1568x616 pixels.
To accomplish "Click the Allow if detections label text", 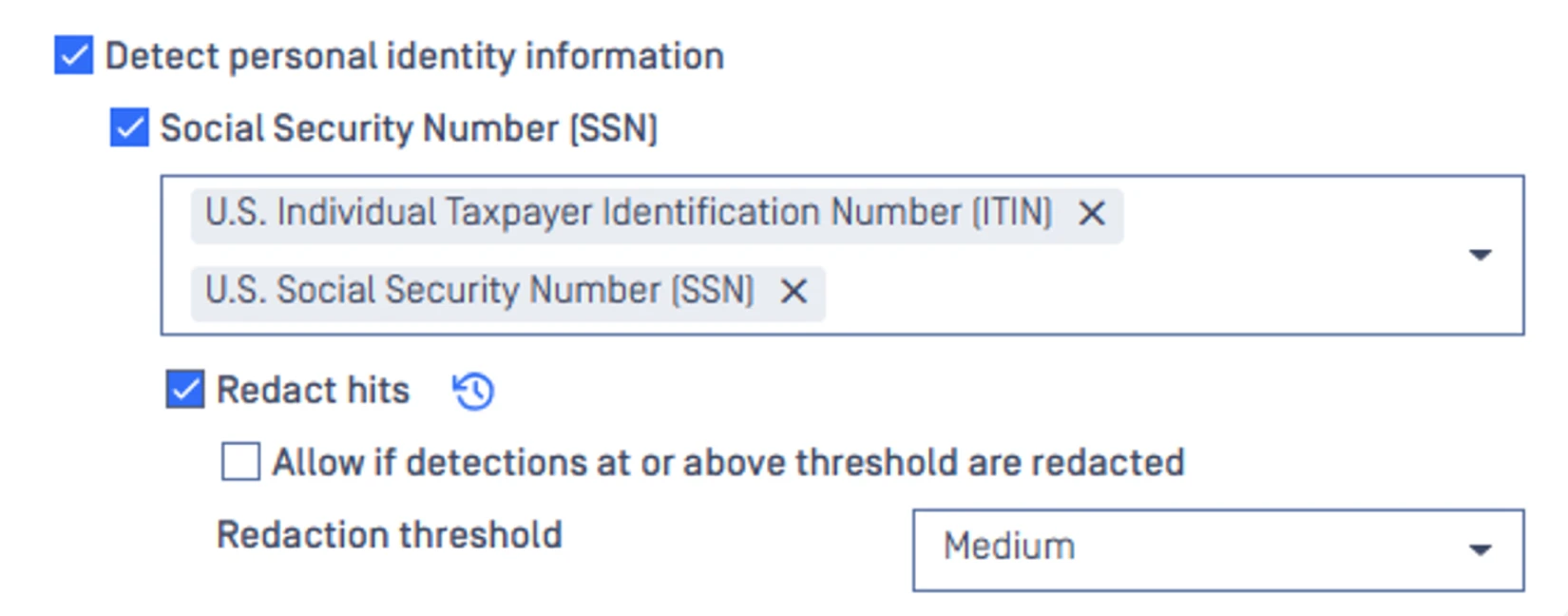I will click(x=728, y=463).
